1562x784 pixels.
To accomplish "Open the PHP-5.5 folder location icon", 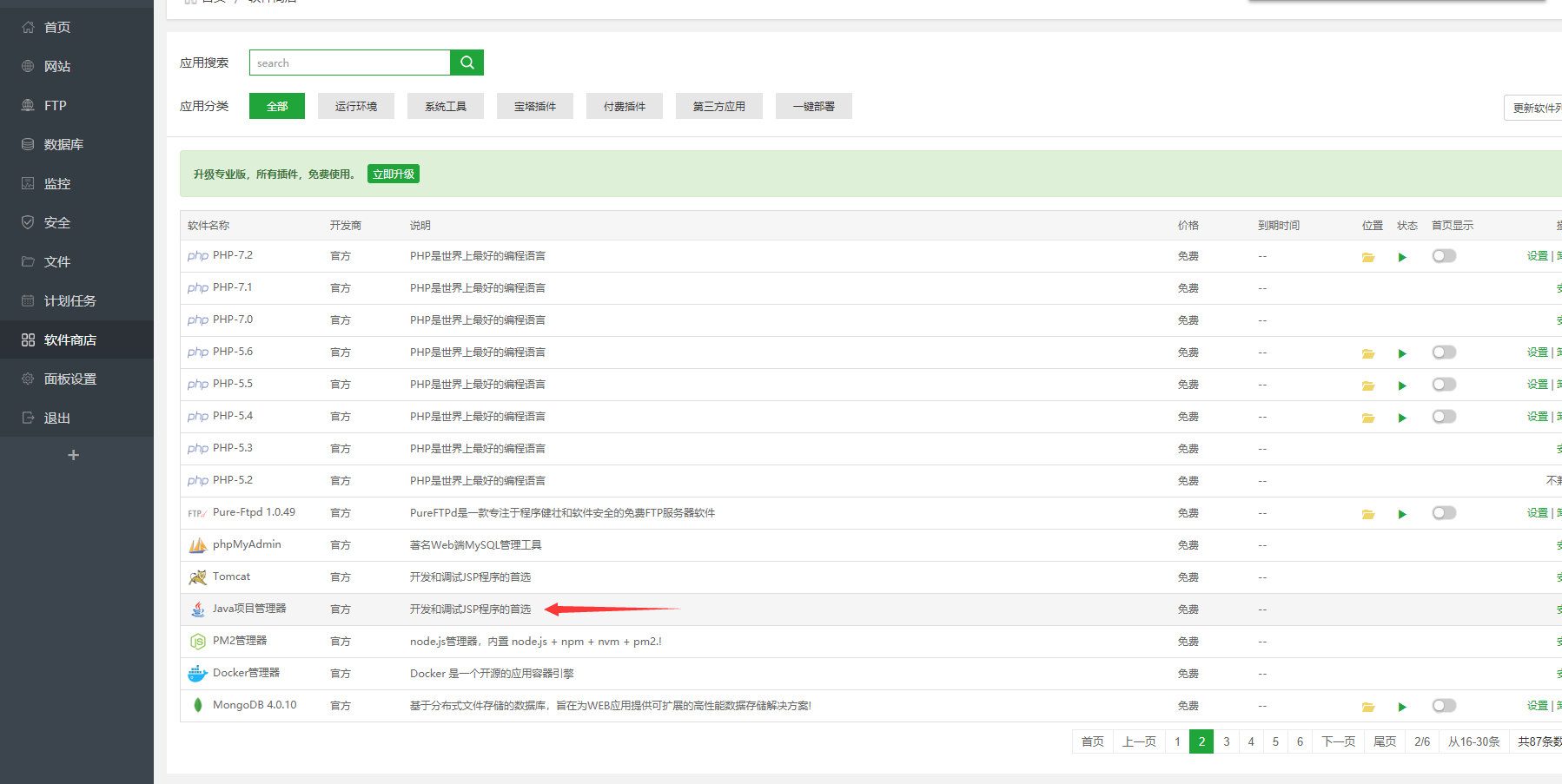I will tap(1368, 385).
